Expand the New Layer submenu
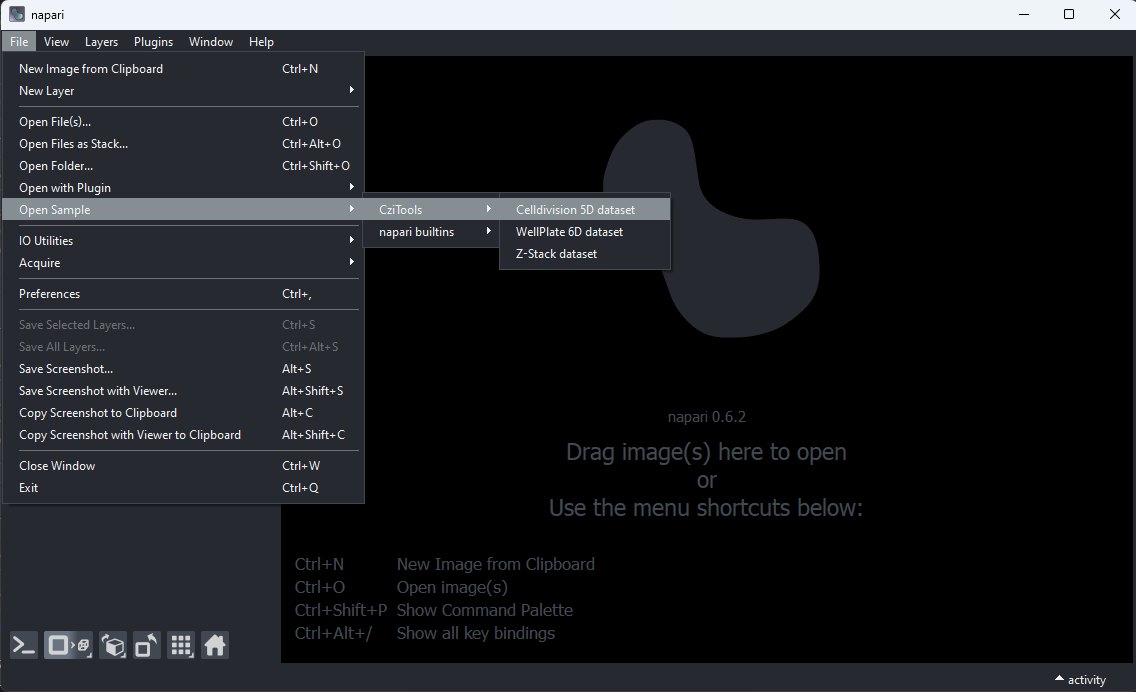Image resolution: width=1136 pixels, height=692 pixels. click(x=183, y=91)
